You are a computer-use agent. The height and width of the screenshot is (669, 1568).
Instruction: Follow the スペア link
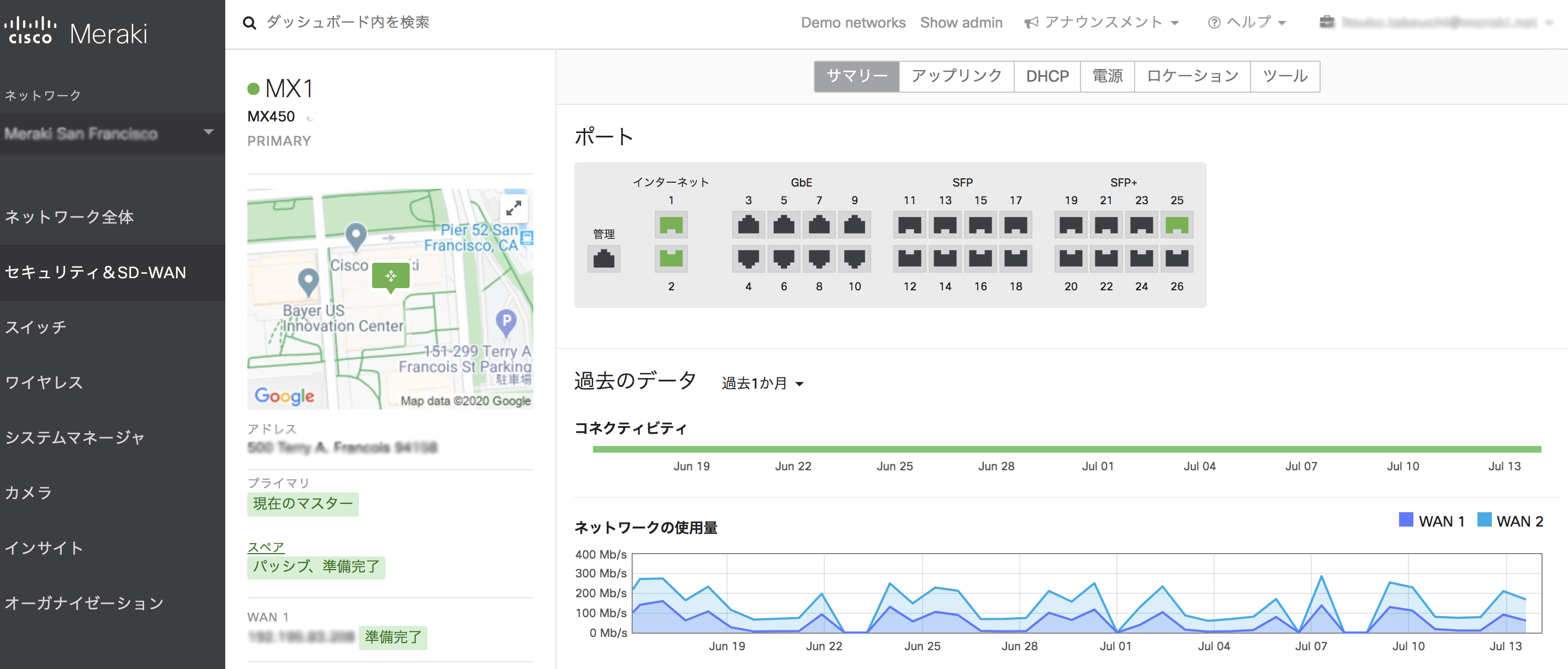(x=266, y=546)
